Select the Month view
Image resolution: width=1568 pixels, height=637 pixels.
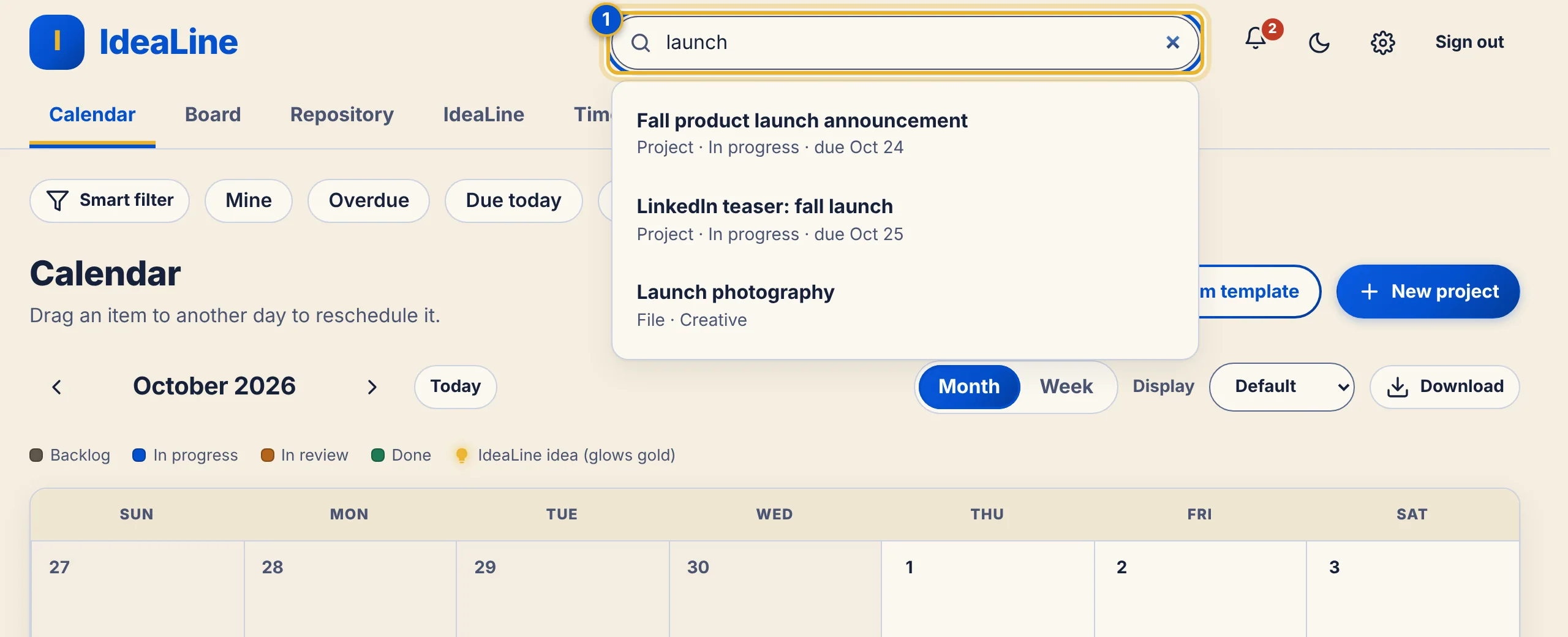click(969, 386)
